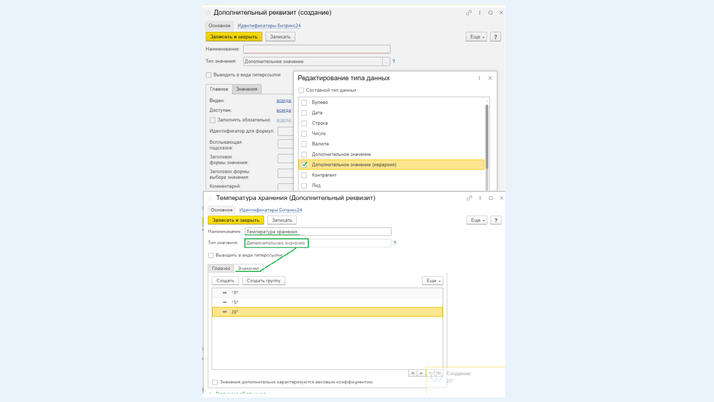Image resolution: width=714 pixels, height=402 pixels.
Task: Check the Дата type checkbox
Action: pyautogui.click(x=304, y=113)
